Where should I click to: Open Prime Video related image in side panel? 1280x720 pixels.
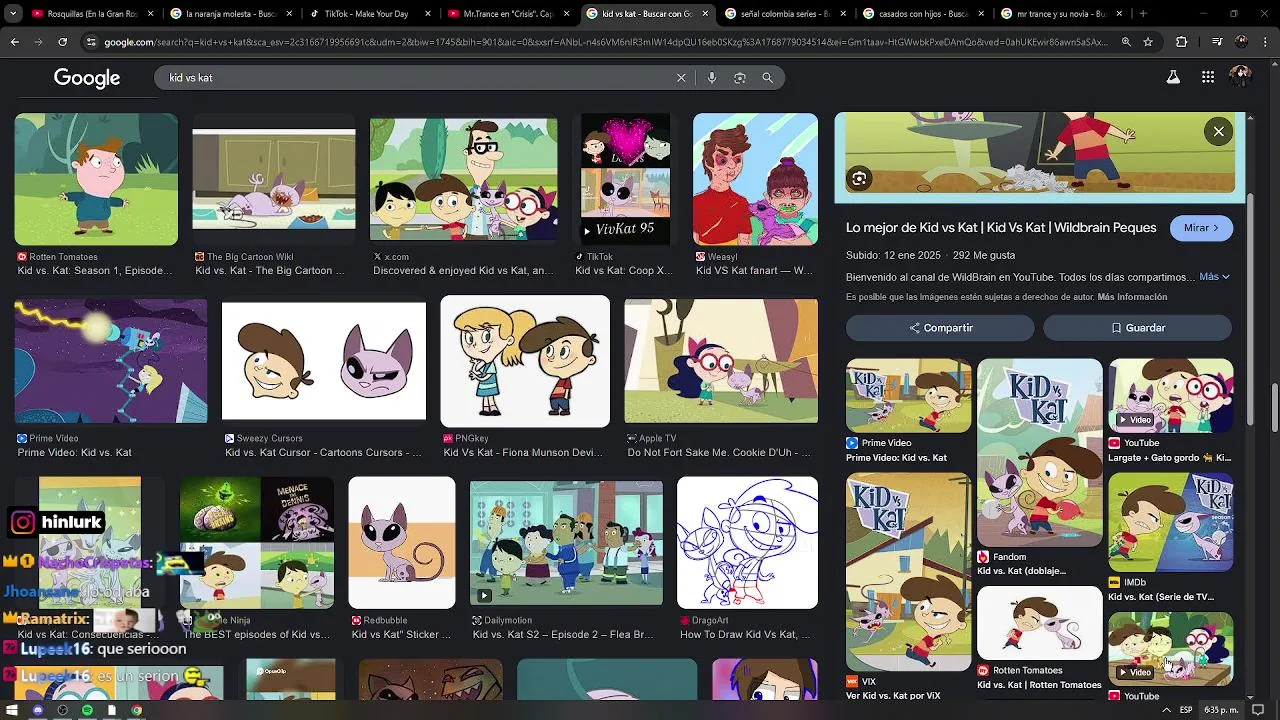point(909,396)
